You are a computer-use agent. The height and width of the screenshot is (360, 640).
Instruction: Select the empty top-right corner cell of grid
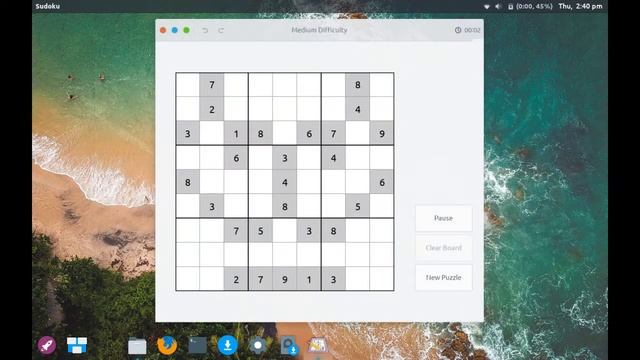[382, 85]
